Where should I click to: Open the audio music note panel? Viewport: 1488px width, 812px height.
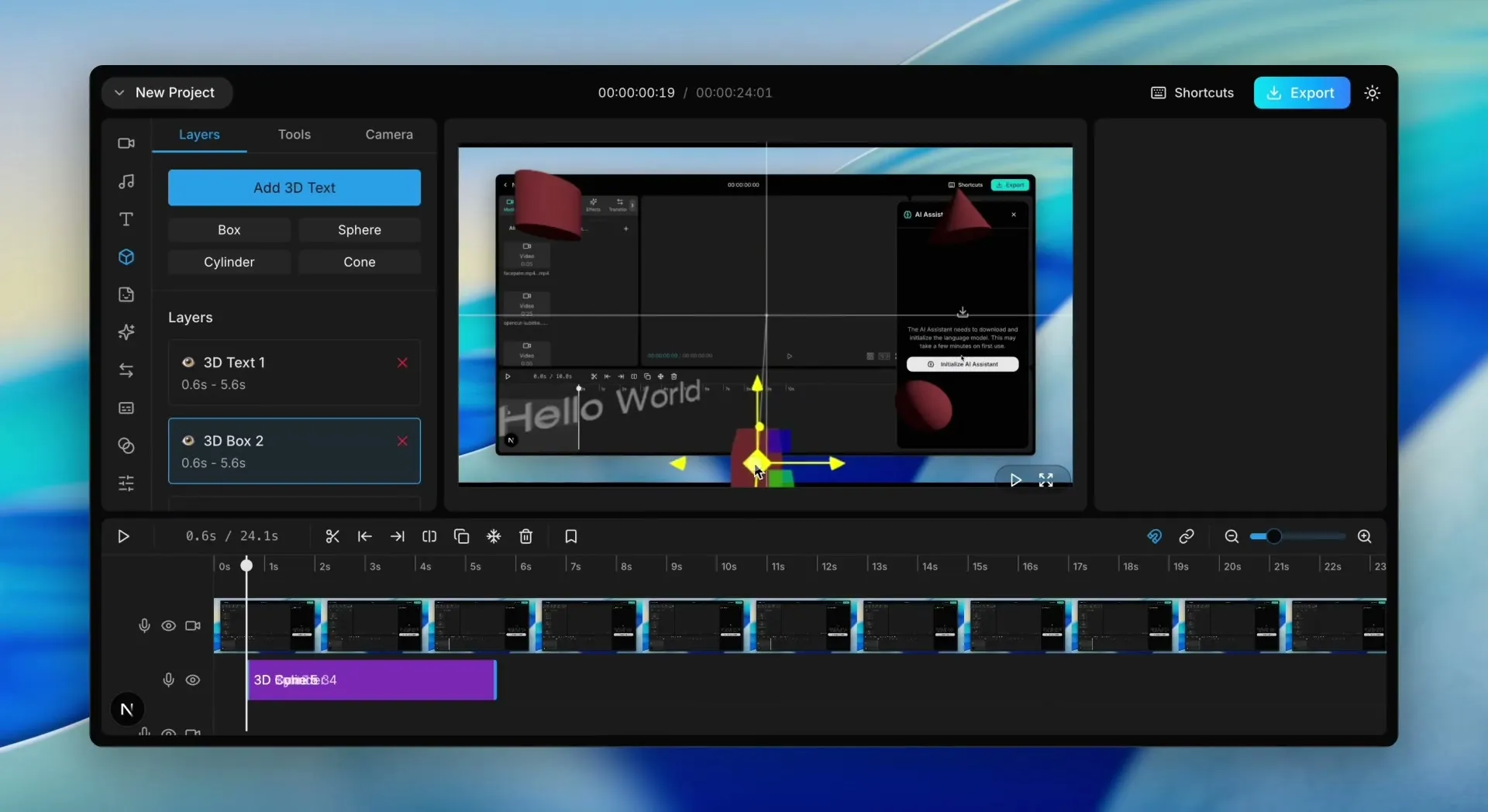point(126,181)
